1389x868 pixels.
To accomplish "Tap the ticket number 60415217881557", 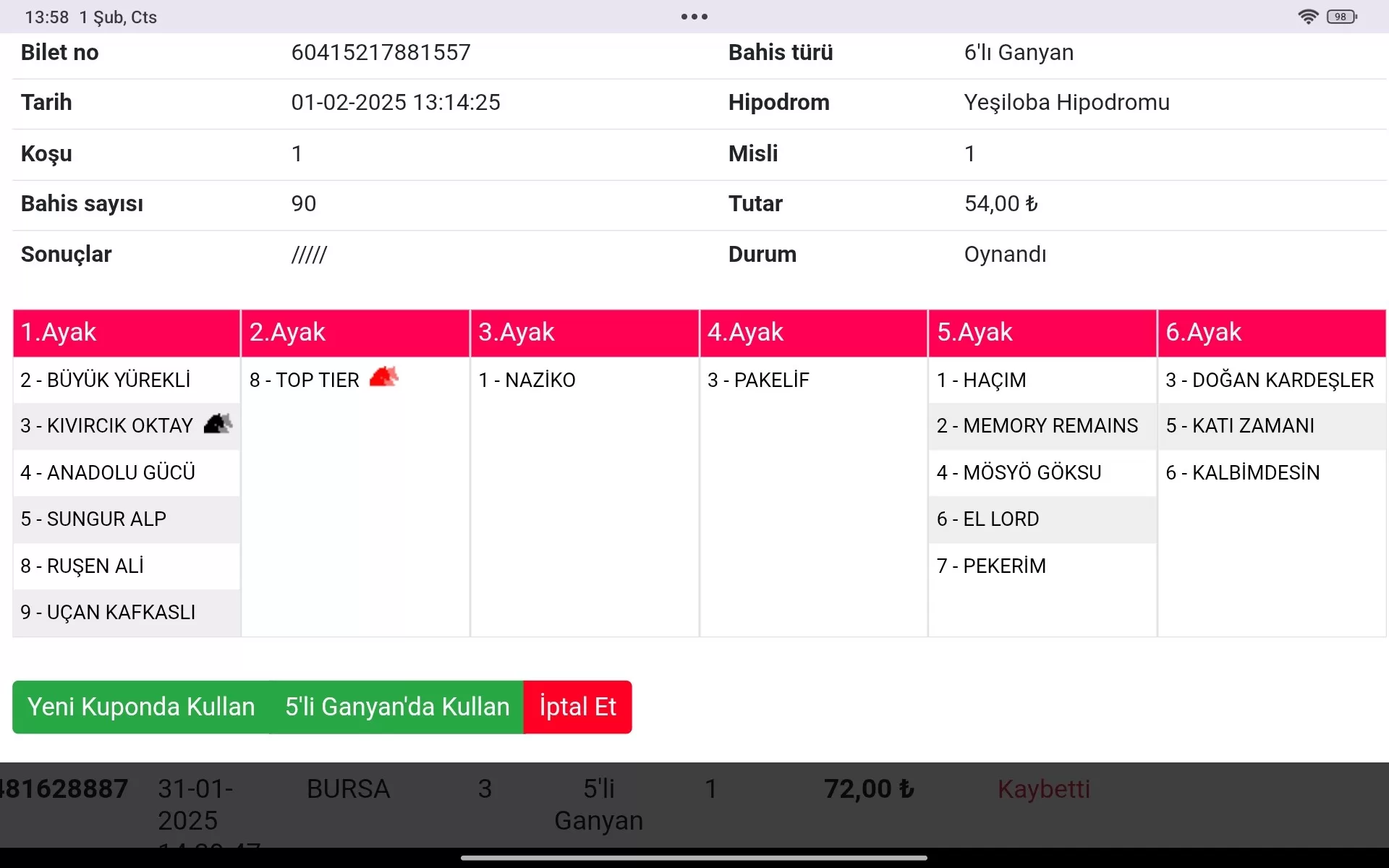I will click(381, 53).
